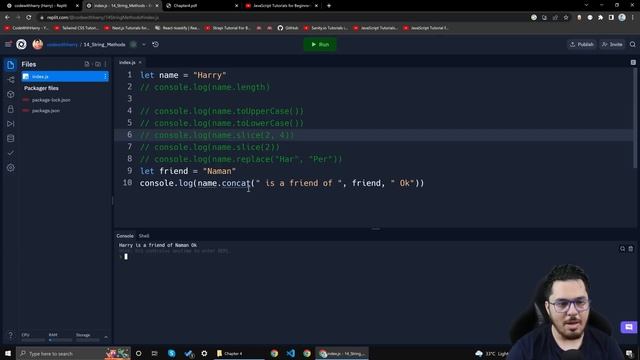Click the browser reload button
This screenshot has width=640, height=360.
pos(29,18)
